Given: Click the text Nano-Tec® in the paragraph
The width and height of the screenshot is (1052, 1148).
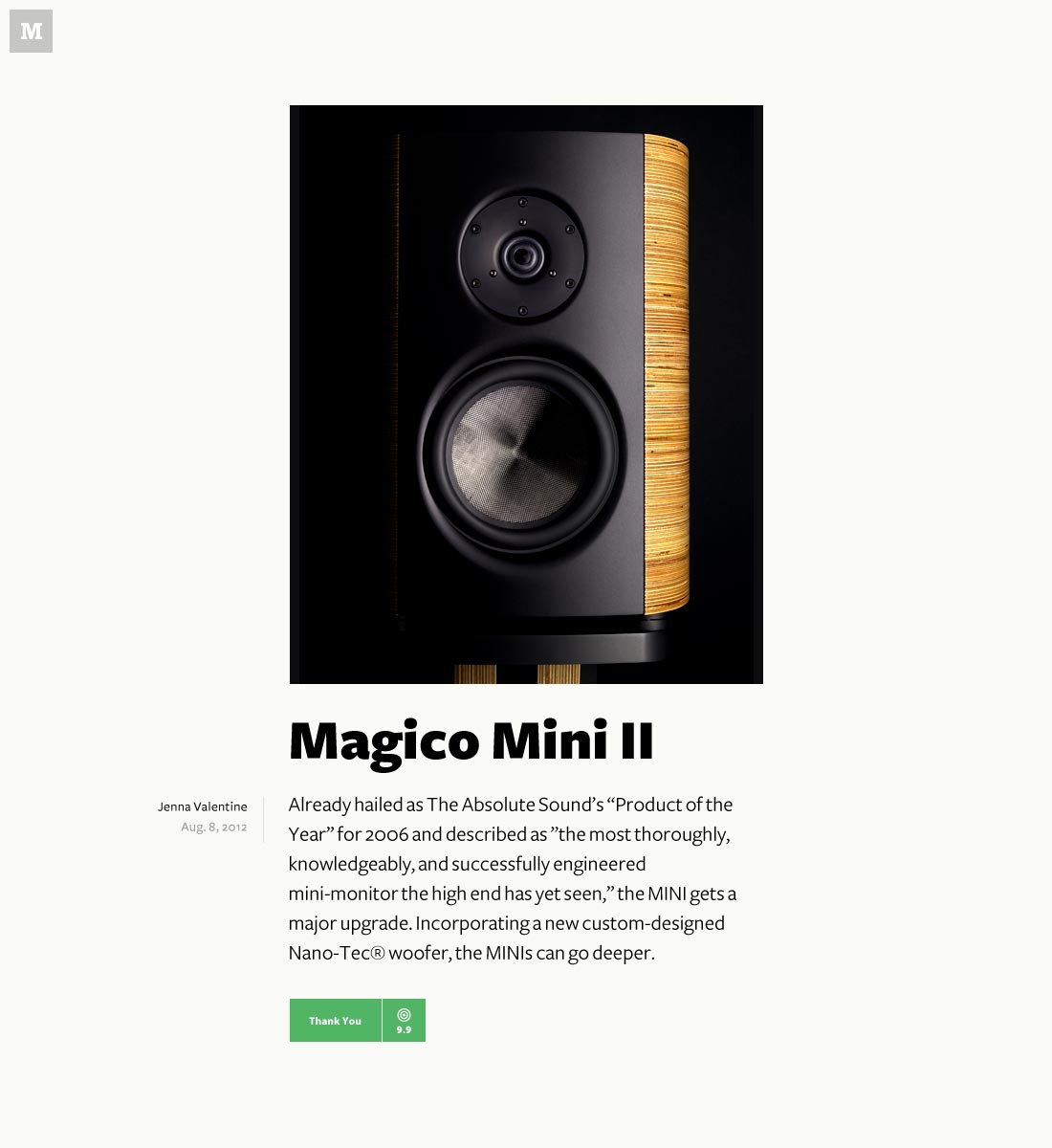Looking at the screenshot, I should pos(337,953).
